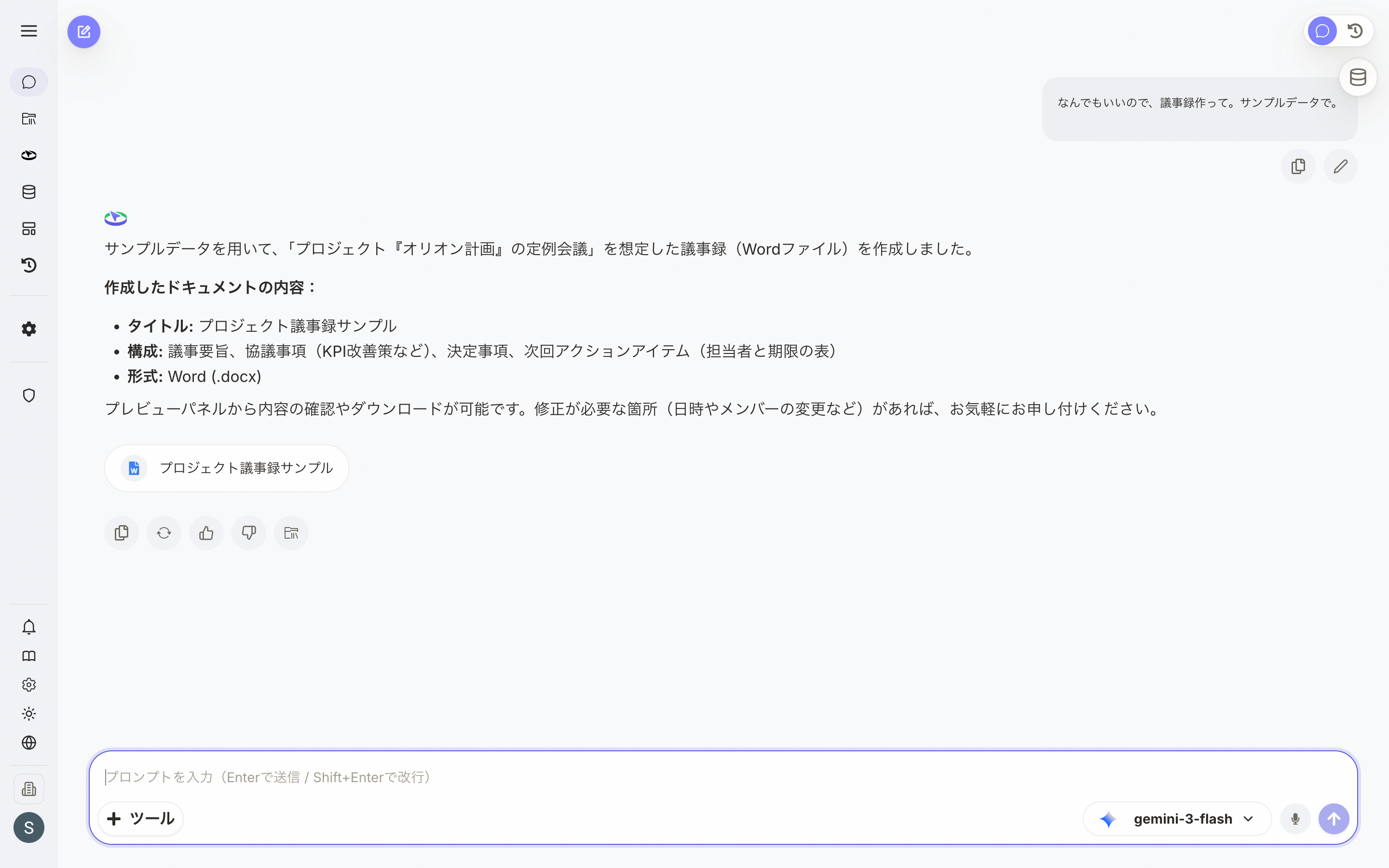Expand the gemini-3-flash model dropdown
Screen dimensions: 1389x868
pos(1177,819)
